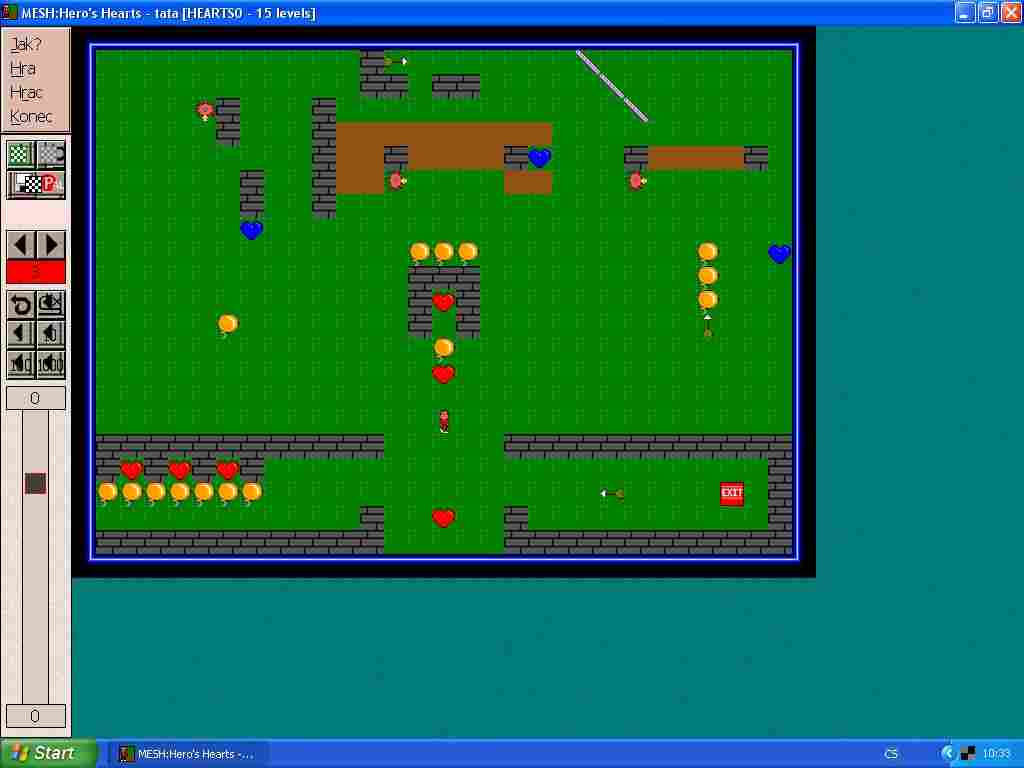Click the clock in the system tray
The height and width of the screenshot is (768, 1024).
(997, 754)
